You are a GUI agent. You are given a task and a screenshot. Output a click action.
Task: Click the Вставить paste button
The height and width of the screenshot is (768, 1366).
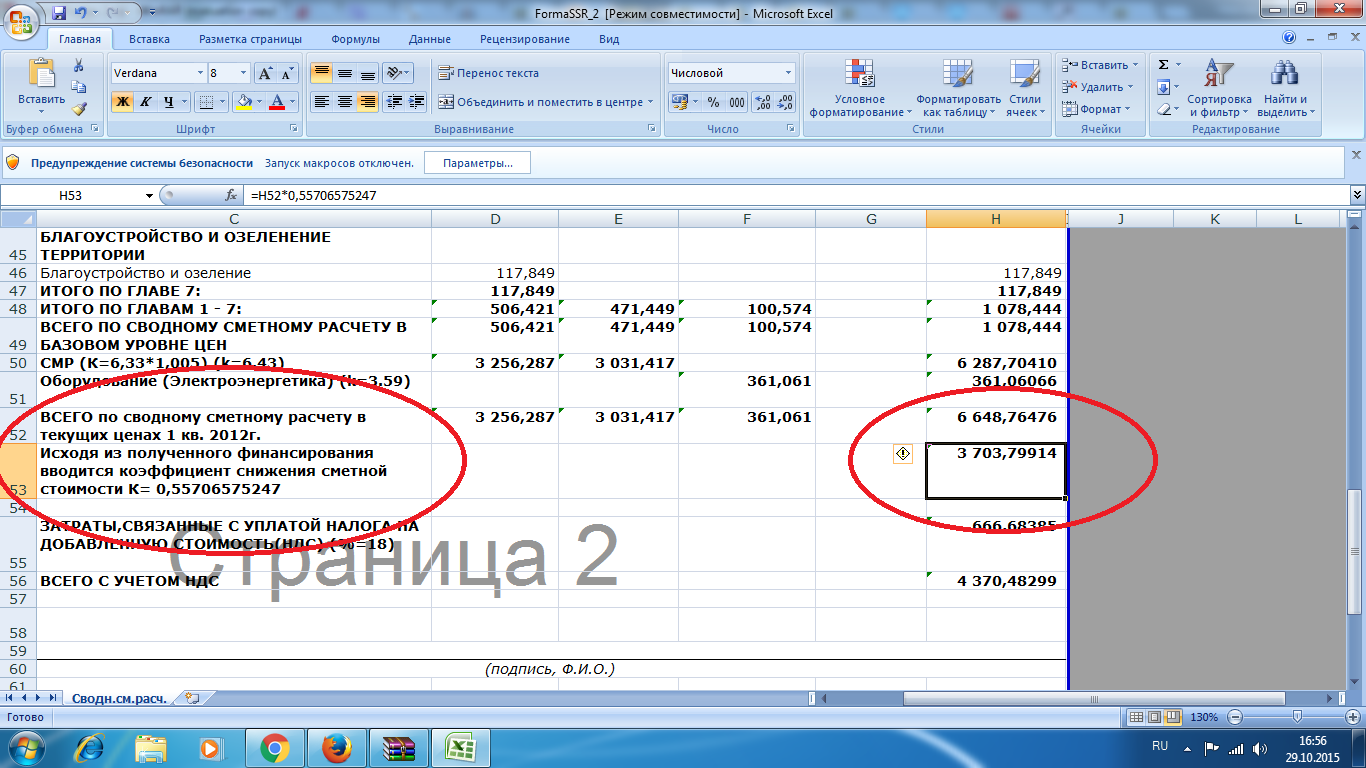pyautogui.click(x=42, y=88)
